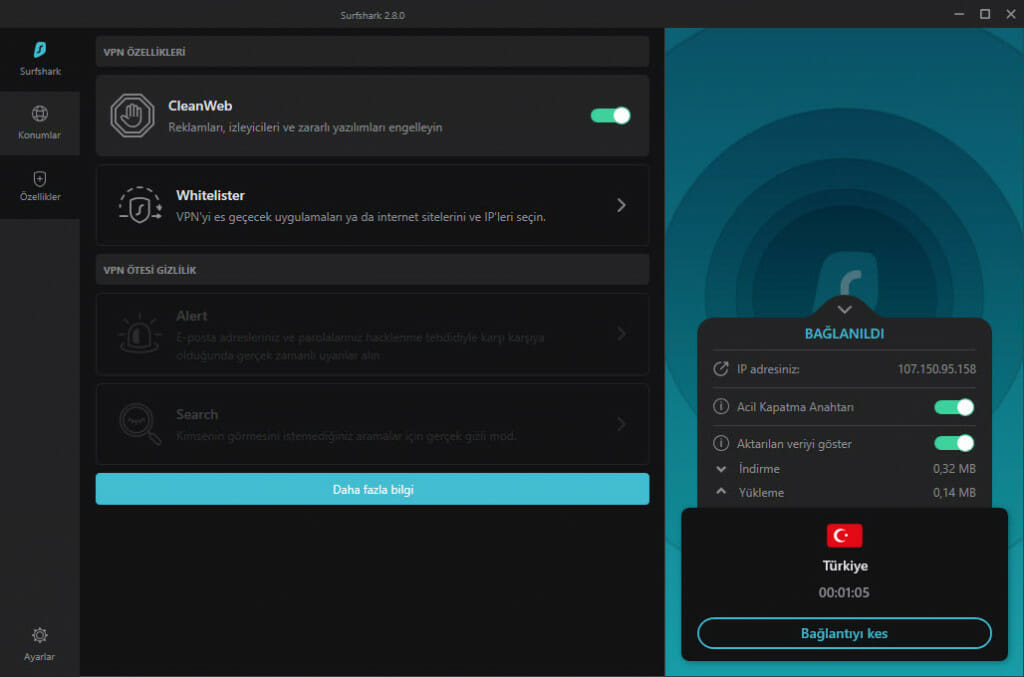
Task: Click the Türkiye location name
Action: coord(844,566)
